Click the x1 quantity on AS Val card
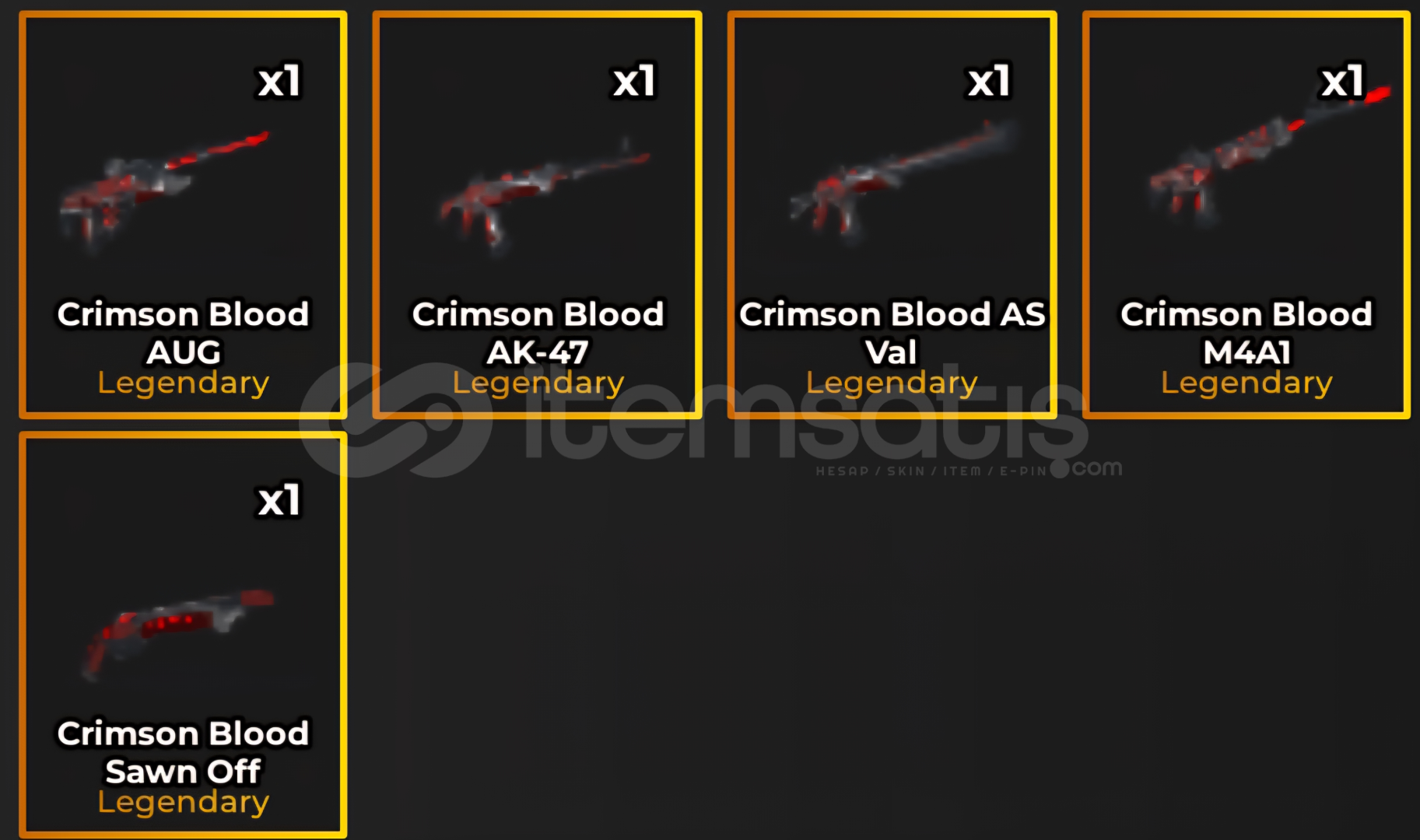The height and width of the screenshot is (840, 1420). (x=989, y=82)
